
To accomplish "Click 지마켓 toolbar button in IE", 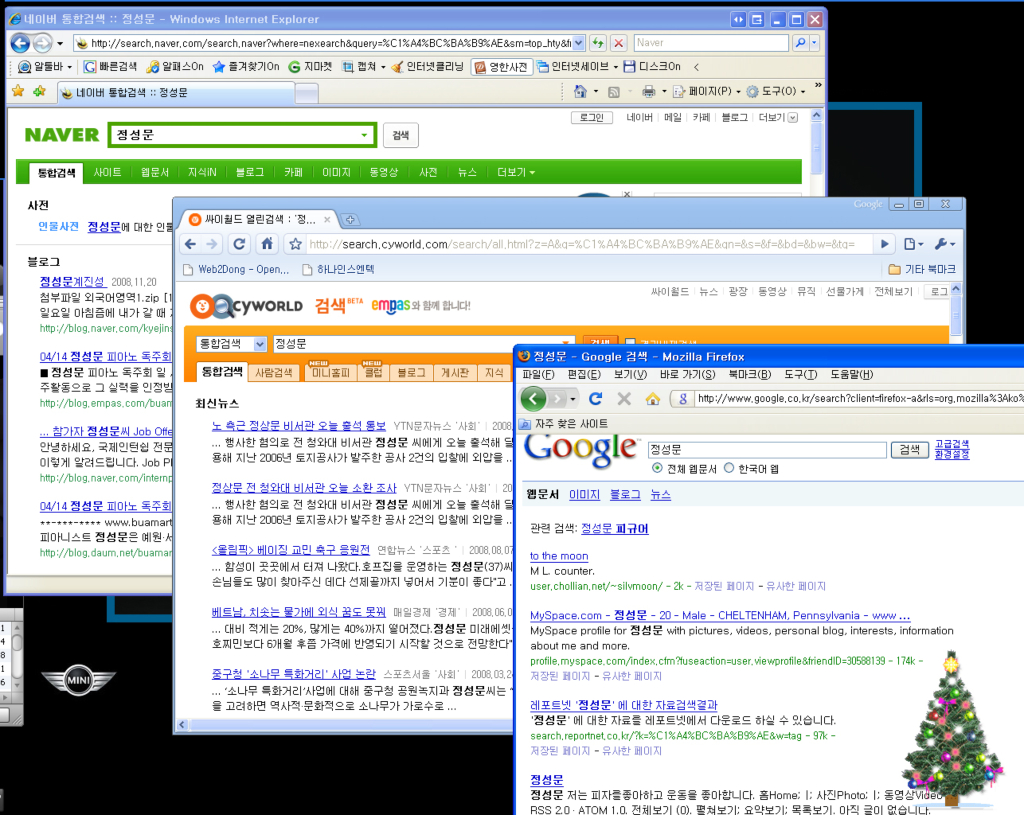I will click(x=311, y=67).
